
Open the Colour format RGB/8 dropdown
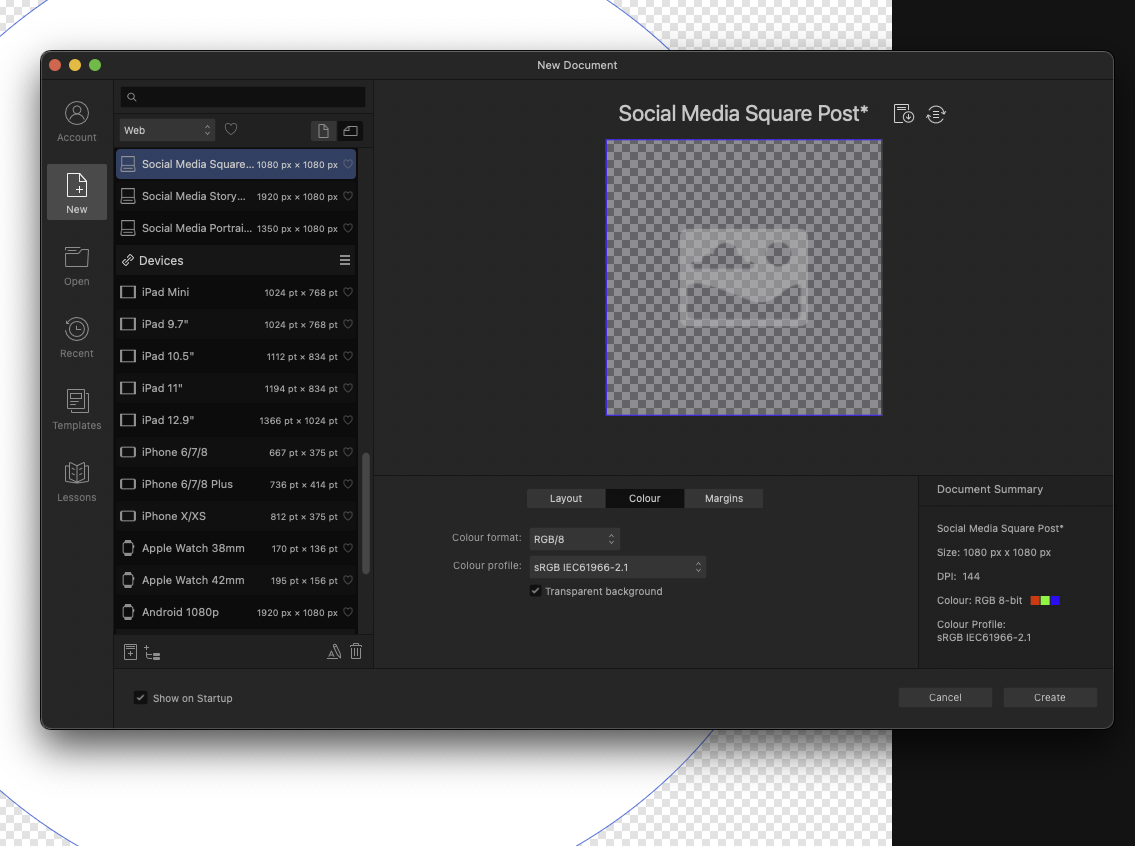(x=575, y=539)
